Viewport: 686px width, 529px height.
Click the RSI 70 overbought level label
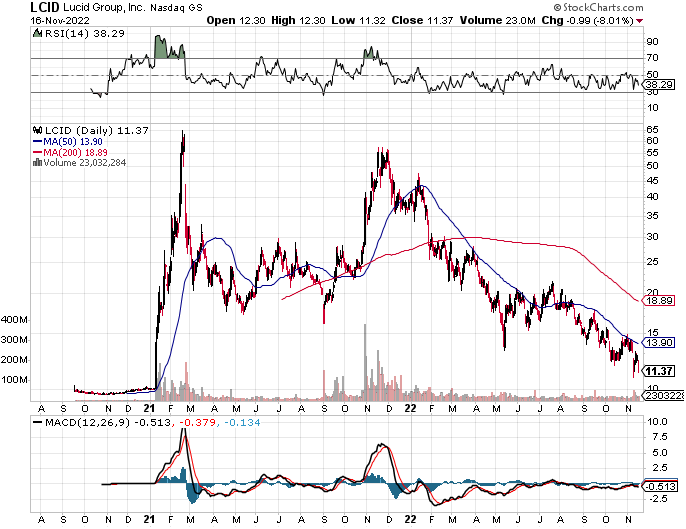[652, 58]
